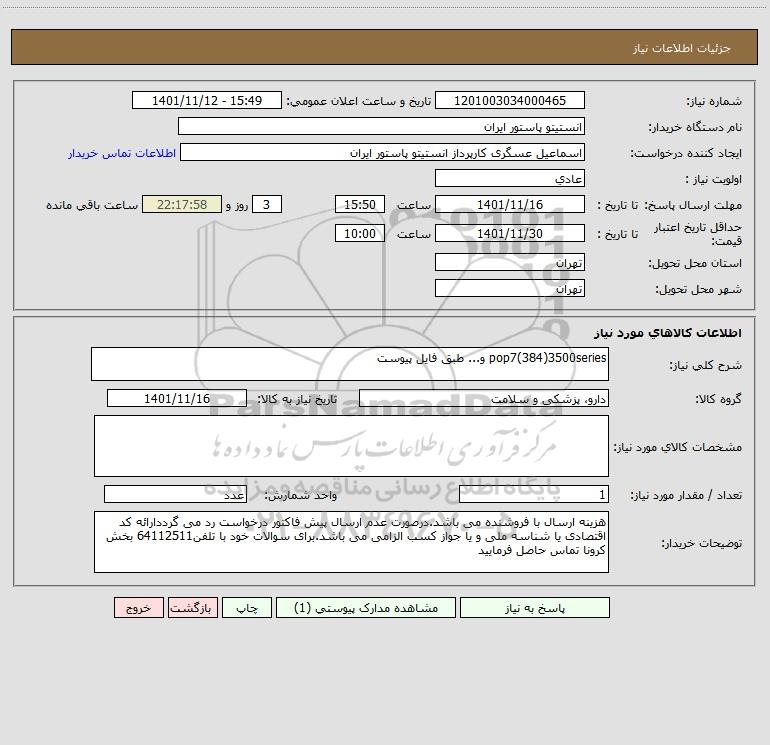Click the remaining days field showing 3
Viewport: 770px width, 745px height.
(267, 204)
